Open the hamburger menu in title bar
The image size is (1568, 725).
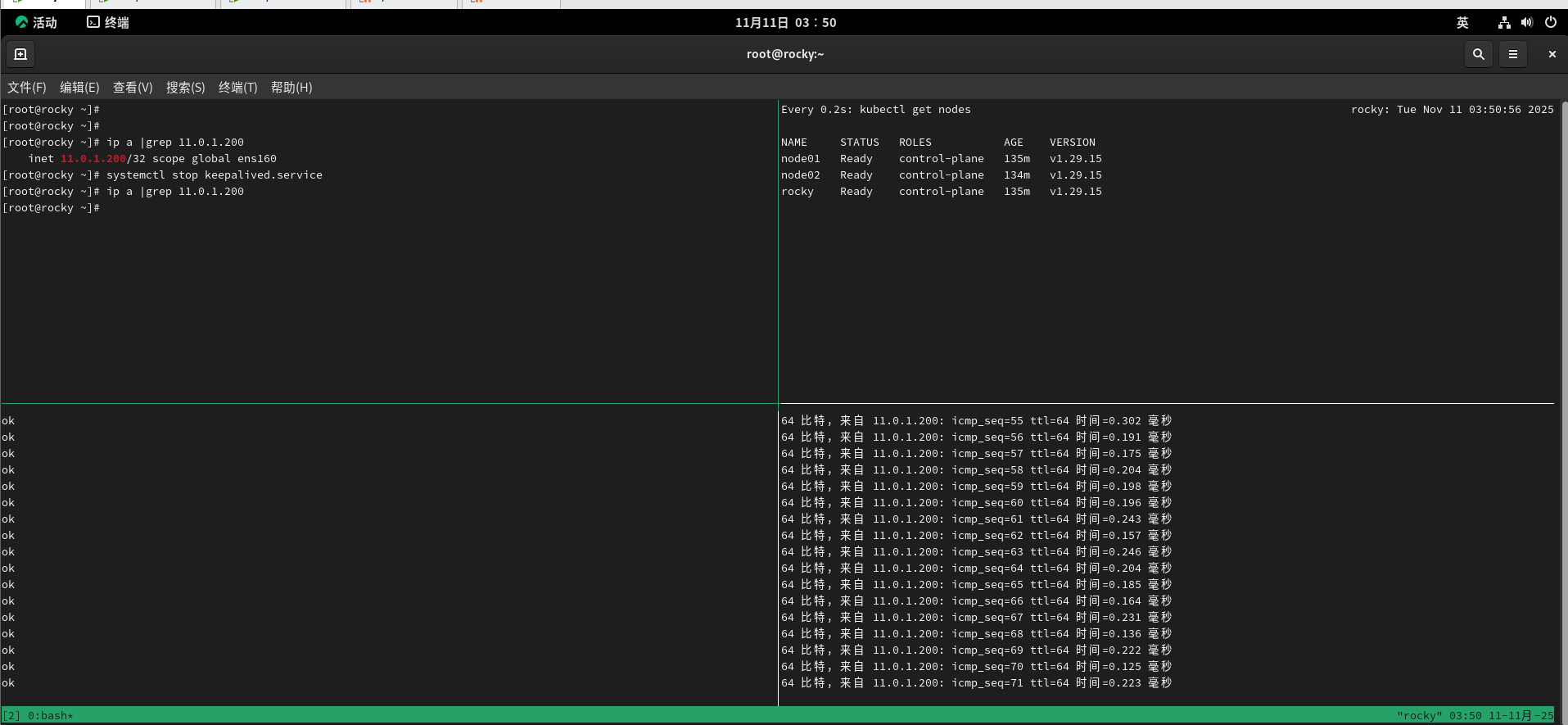(x=1512, y=54)
